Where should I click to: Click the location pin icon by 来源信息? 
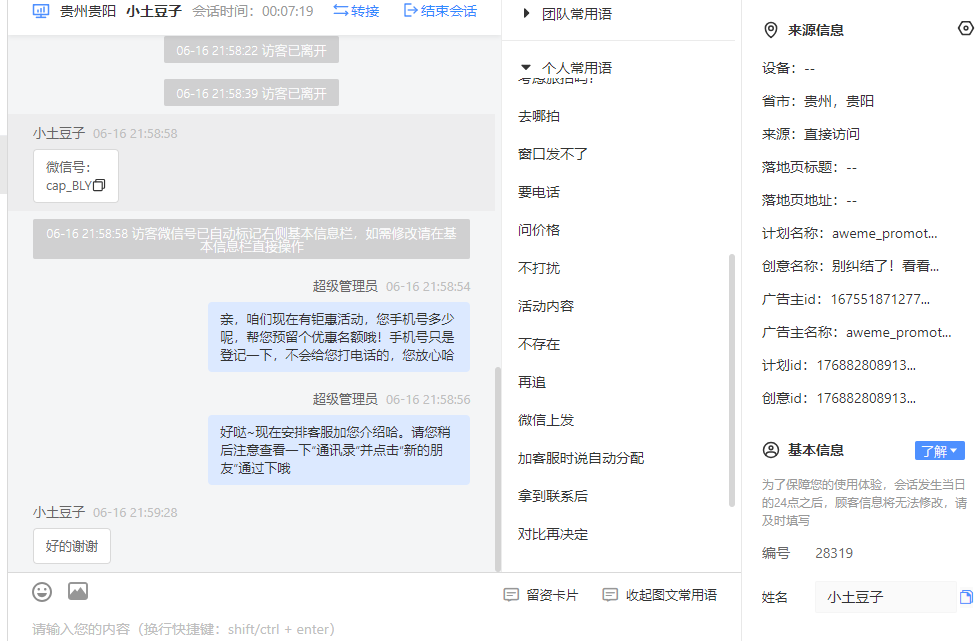coord(771,30)
